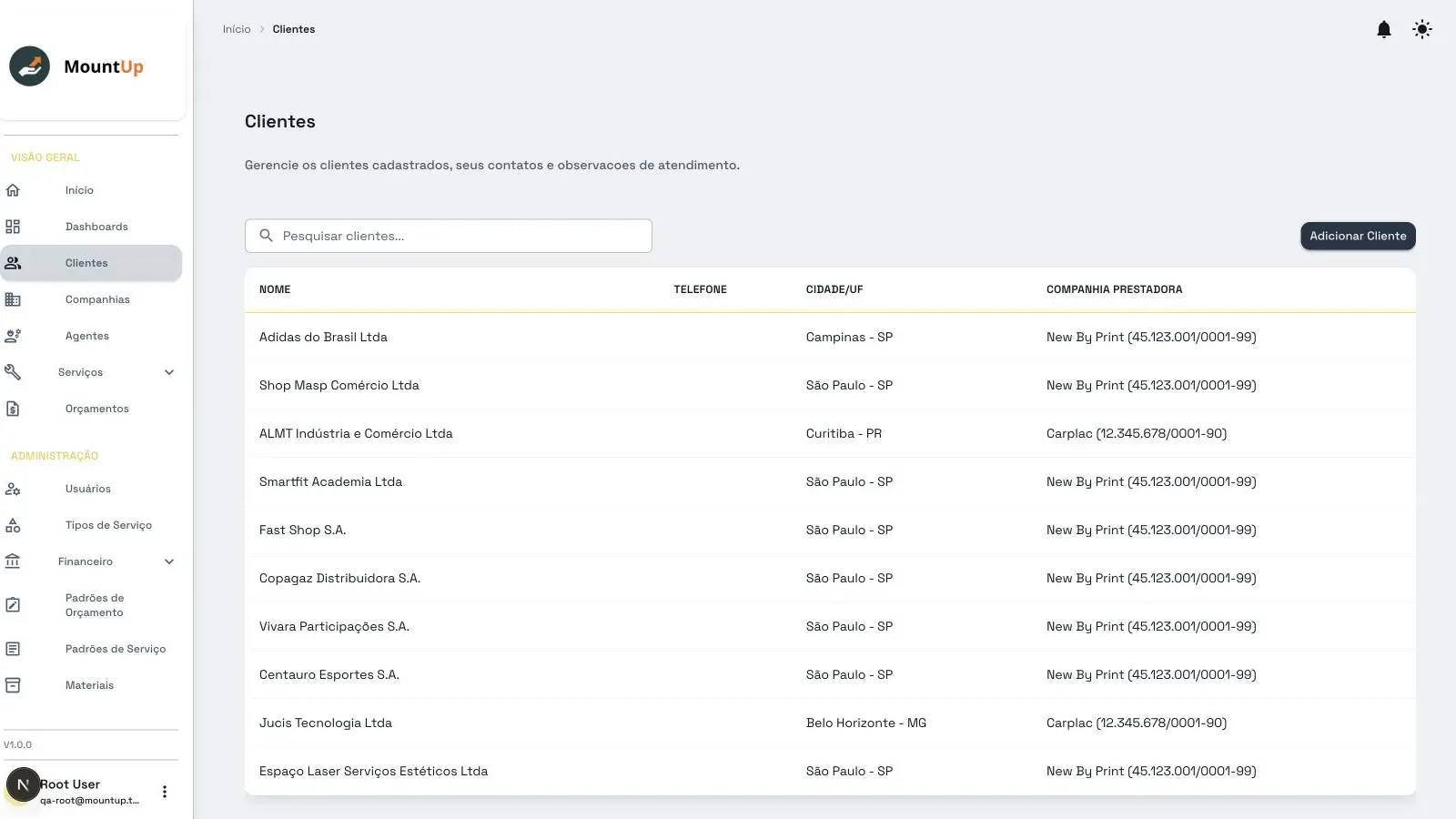1456x819 pixels.
Task: Toggle the light/dark theme sun icon
Action: pyautogui.click(x=1421, y=29)
